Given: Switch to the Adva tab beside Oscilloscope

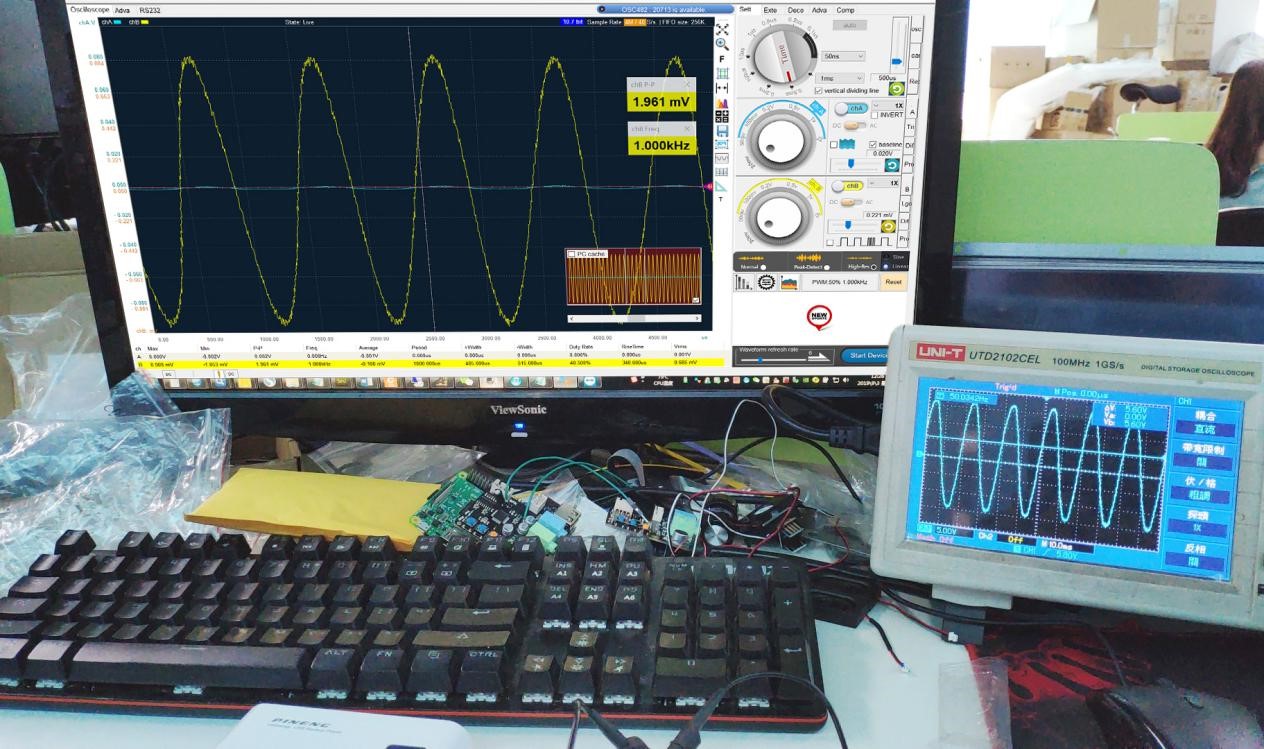Looking at the screenshot, I should [x=123, y=10].
